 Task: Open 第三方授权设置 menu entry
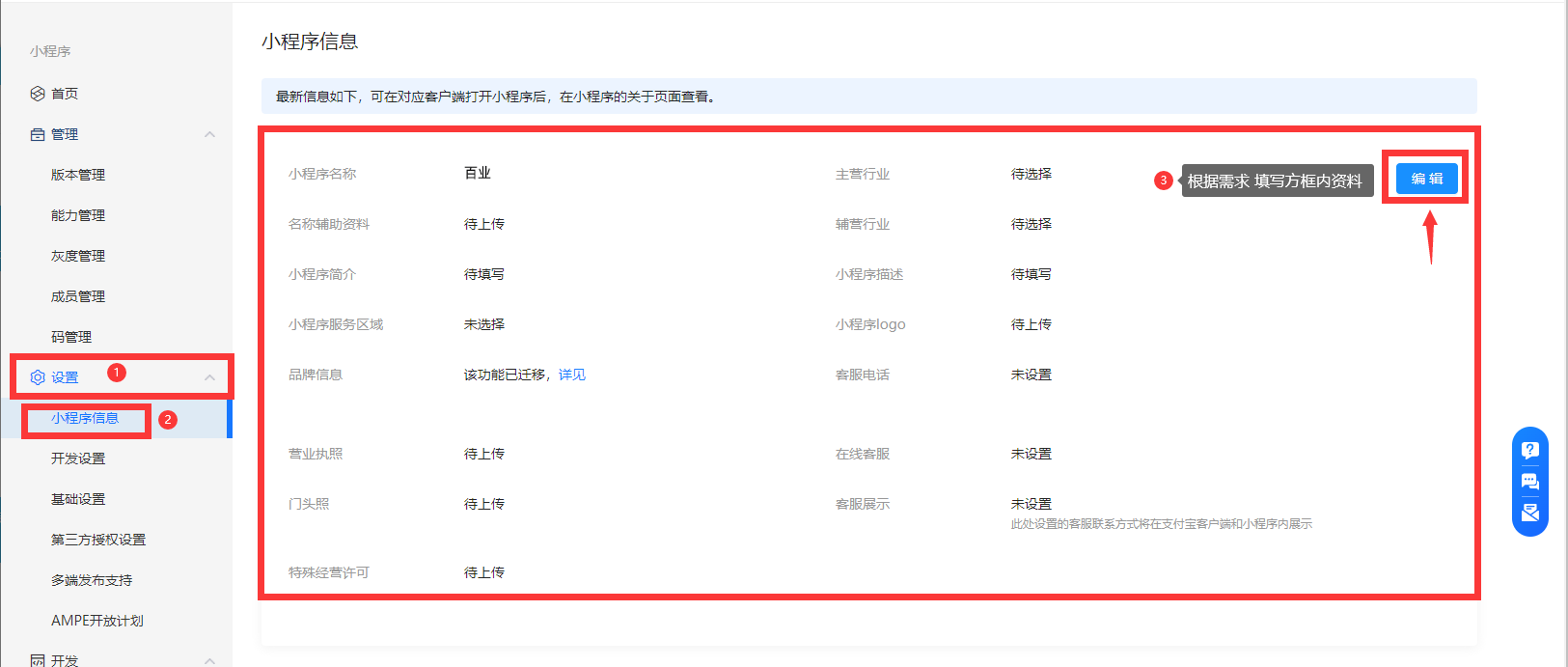98,540
